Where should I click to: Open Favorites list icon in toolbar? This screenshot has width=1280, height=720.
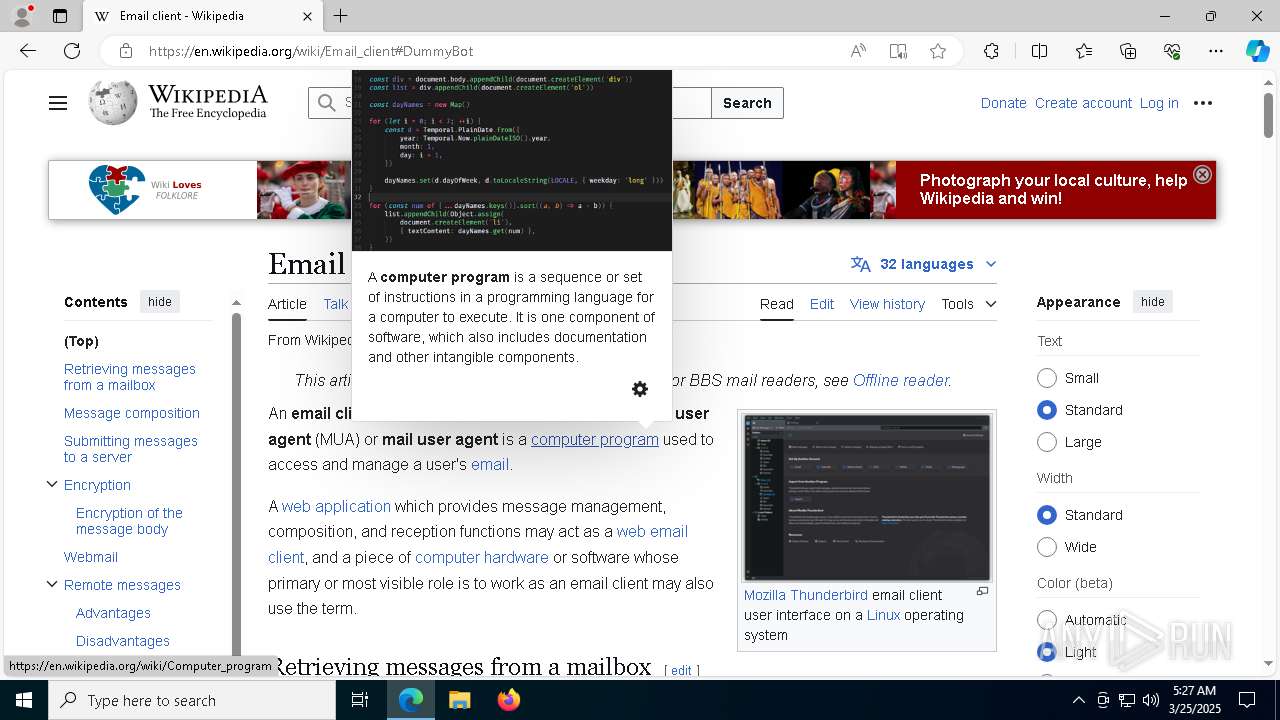(1084, 51)
